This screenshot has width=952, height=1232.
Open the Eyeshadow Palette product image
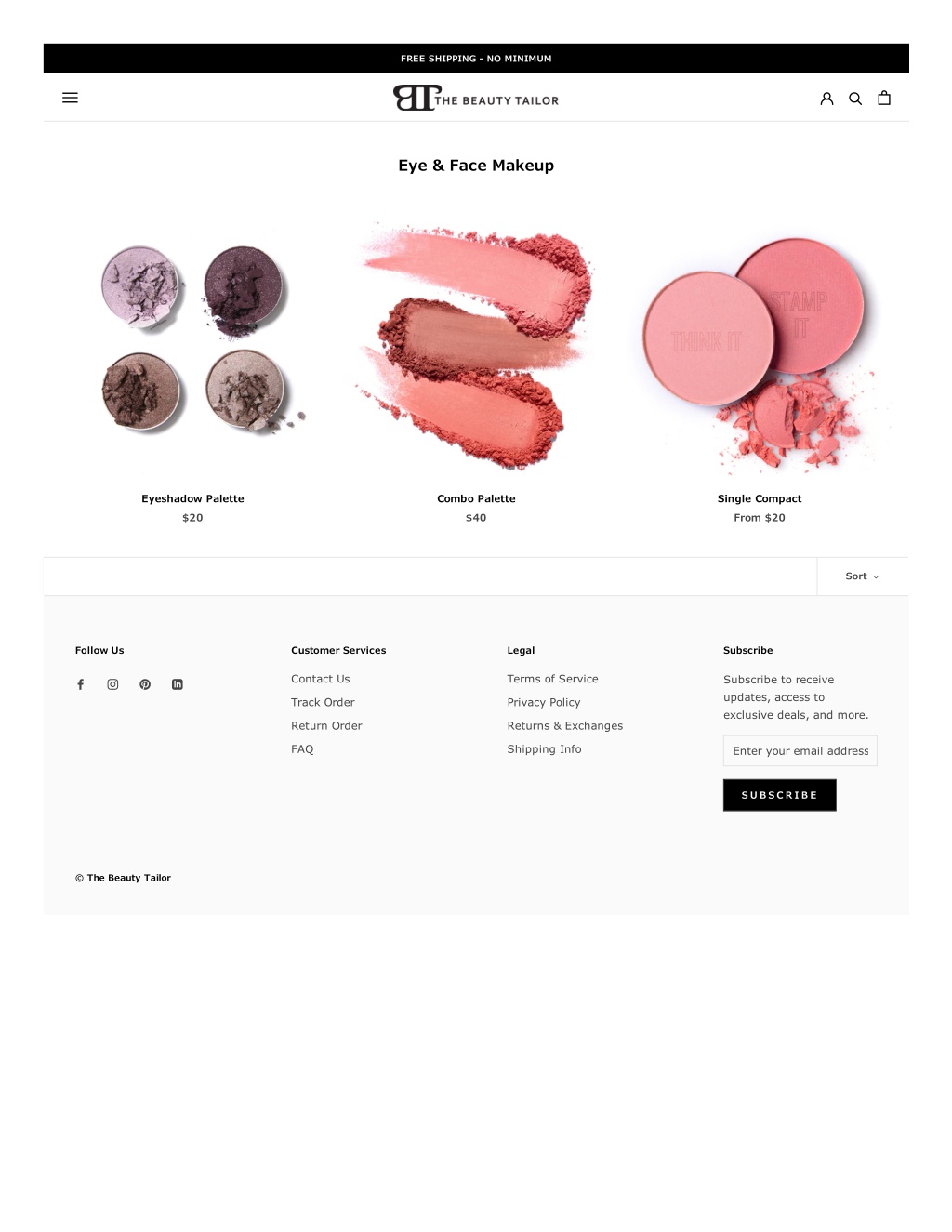coord(192,342)
